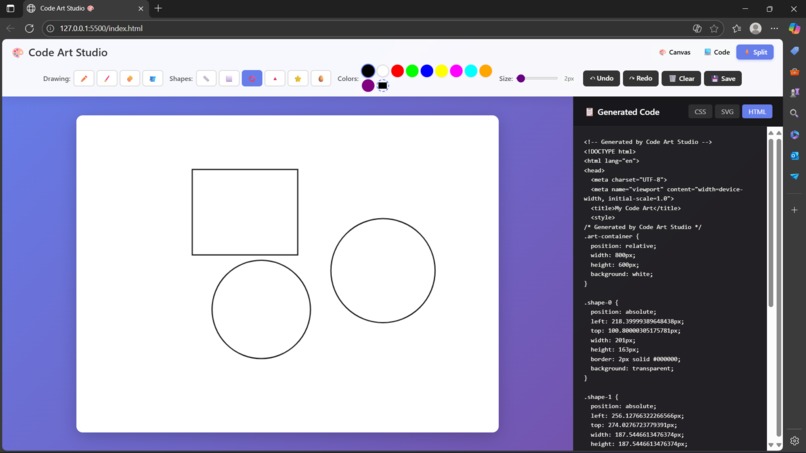Clear the canvas
Screen dimensions: 806x453
[x=681, y=79]
